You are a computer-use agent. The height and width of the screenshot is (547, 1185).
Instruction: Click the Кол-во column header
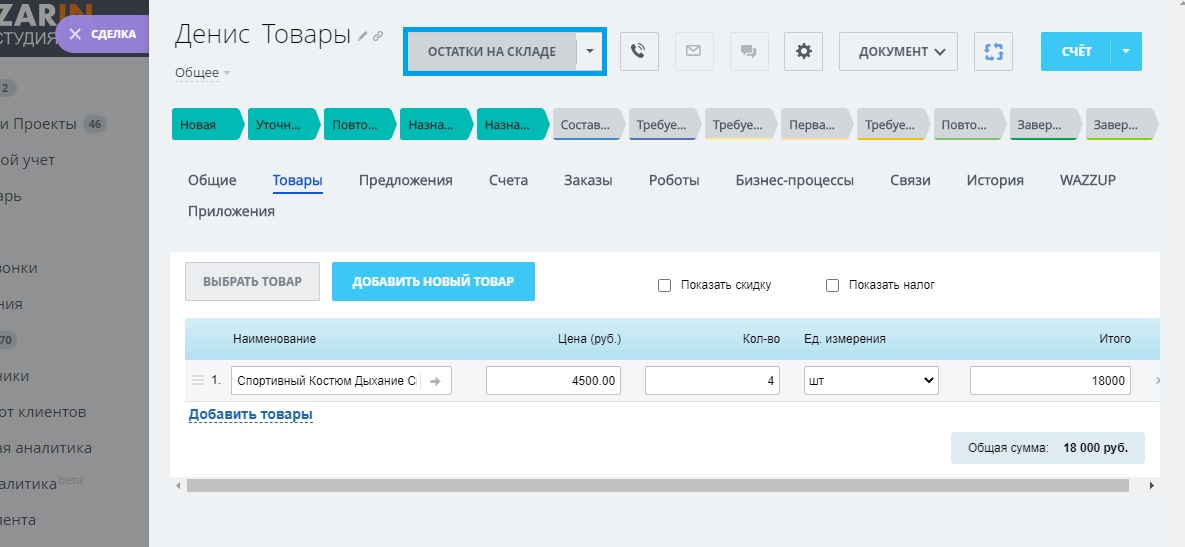[761, 338]
